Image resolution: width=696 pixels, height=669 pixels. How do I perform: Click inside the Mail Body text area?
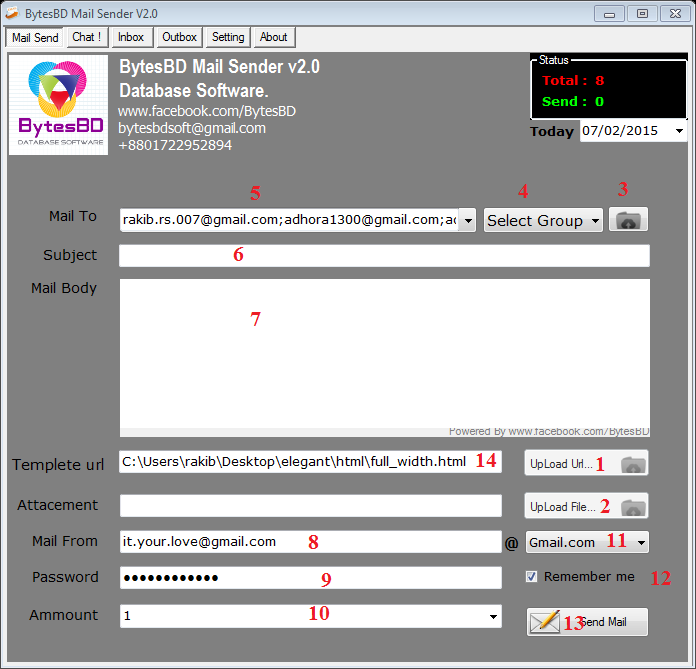point(384,354)
